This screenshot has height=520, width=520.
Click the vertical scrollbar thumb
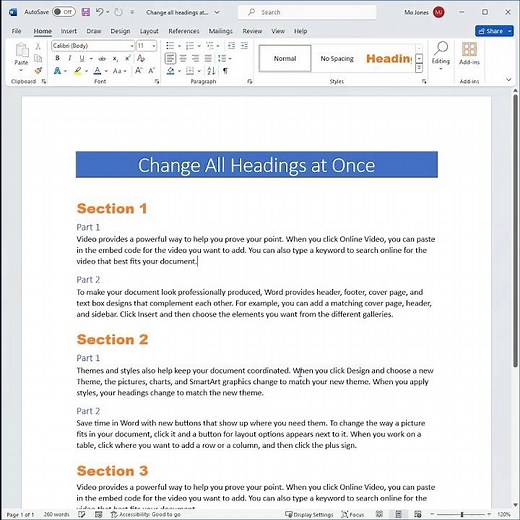click(x=515, y=230)
